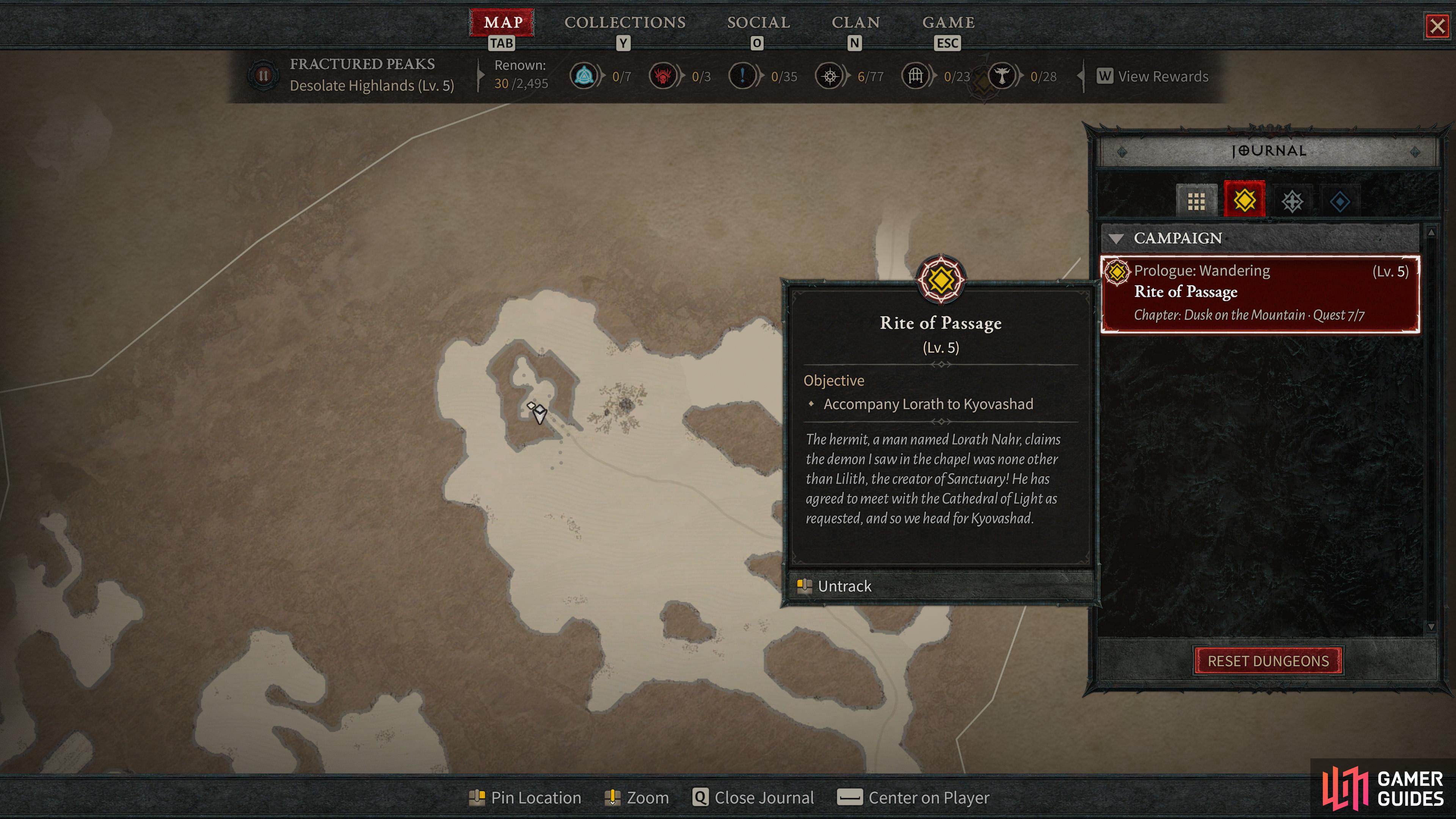Click the Areas Discovered renown icon
The height and width of the screenshot is (819, 1456).
830,76
